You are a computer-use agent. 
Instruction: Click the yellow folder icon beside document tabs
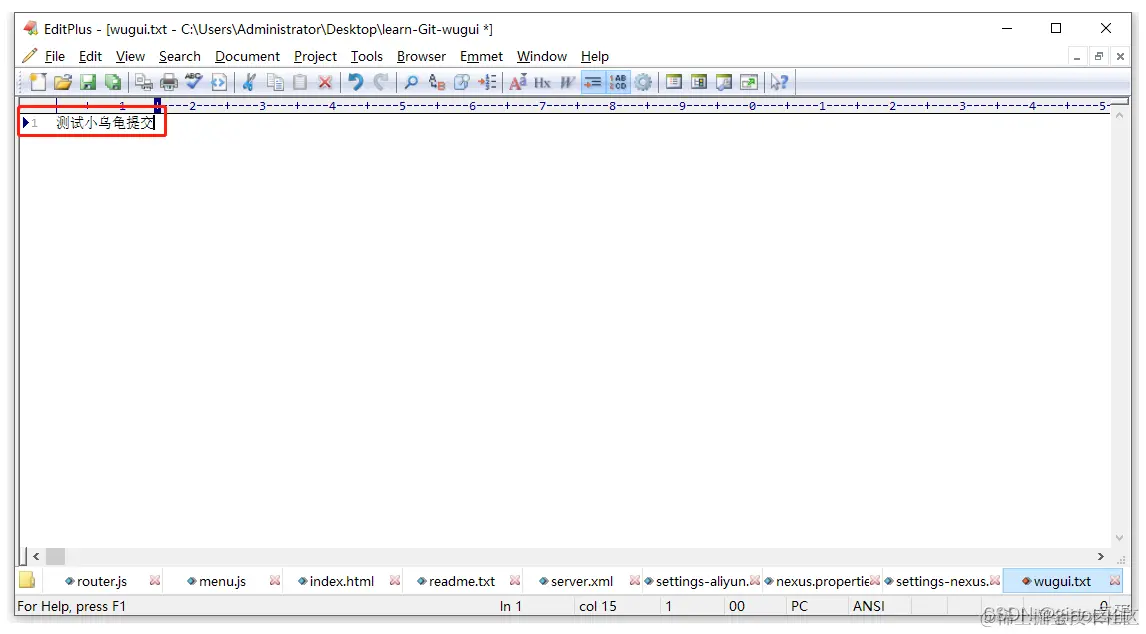[x=27, y=581]
